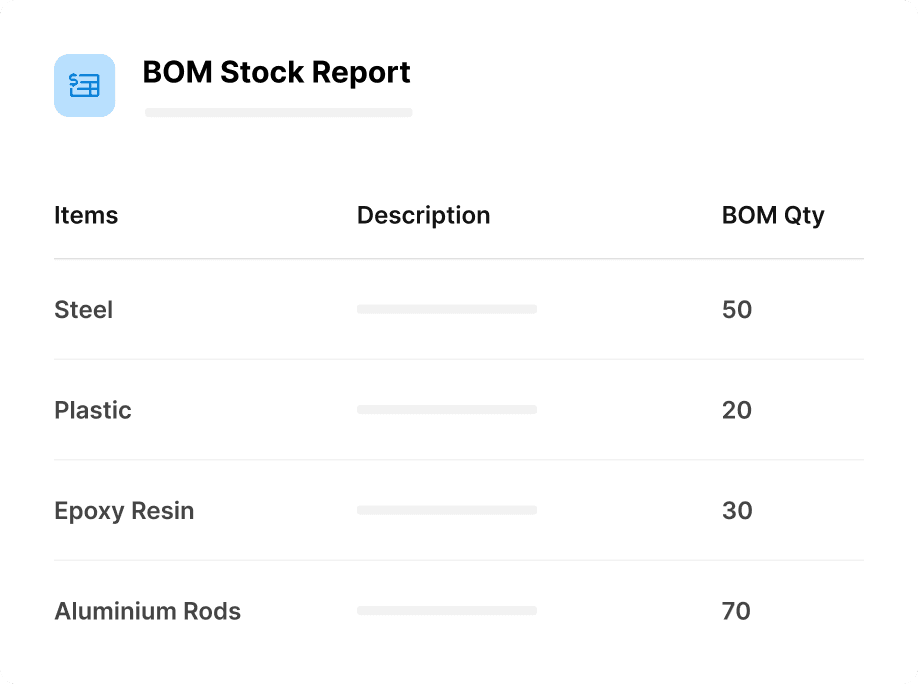The width and height of the screenshot is (918, 684).
Task: Click the BOM Qty column header
Action: (772, 215)
